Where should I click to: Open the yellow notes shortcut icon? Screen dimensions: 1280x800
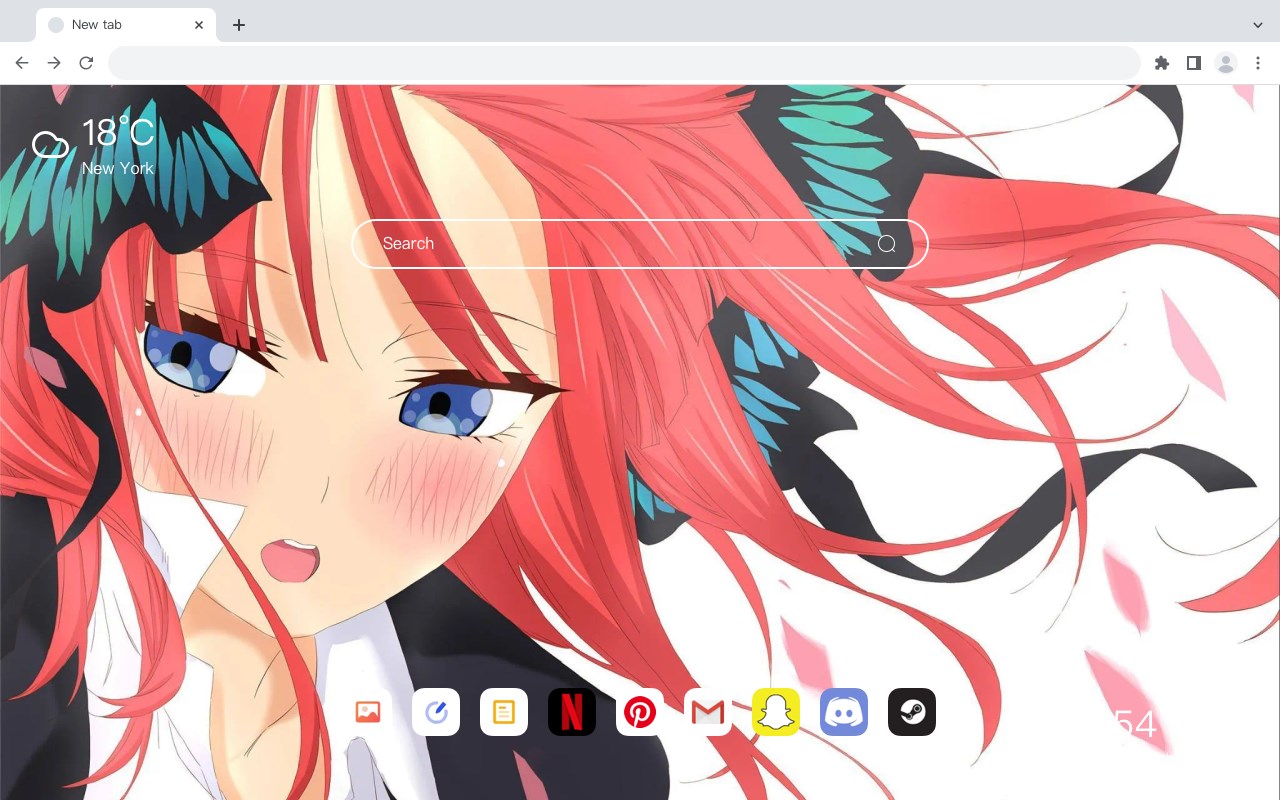point(504,712)
